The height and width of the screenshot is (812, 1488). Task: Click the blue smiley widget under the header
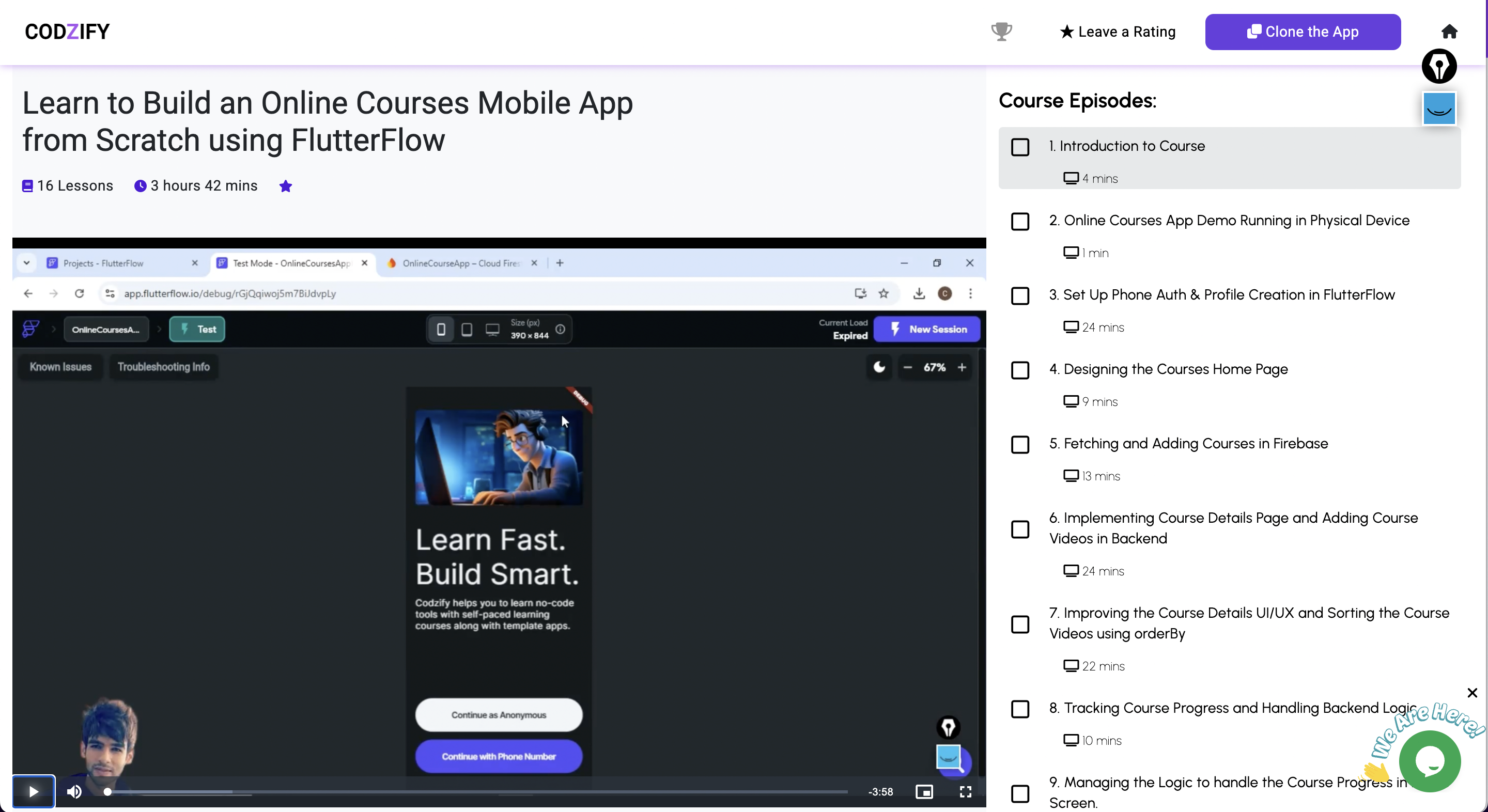1439,108
